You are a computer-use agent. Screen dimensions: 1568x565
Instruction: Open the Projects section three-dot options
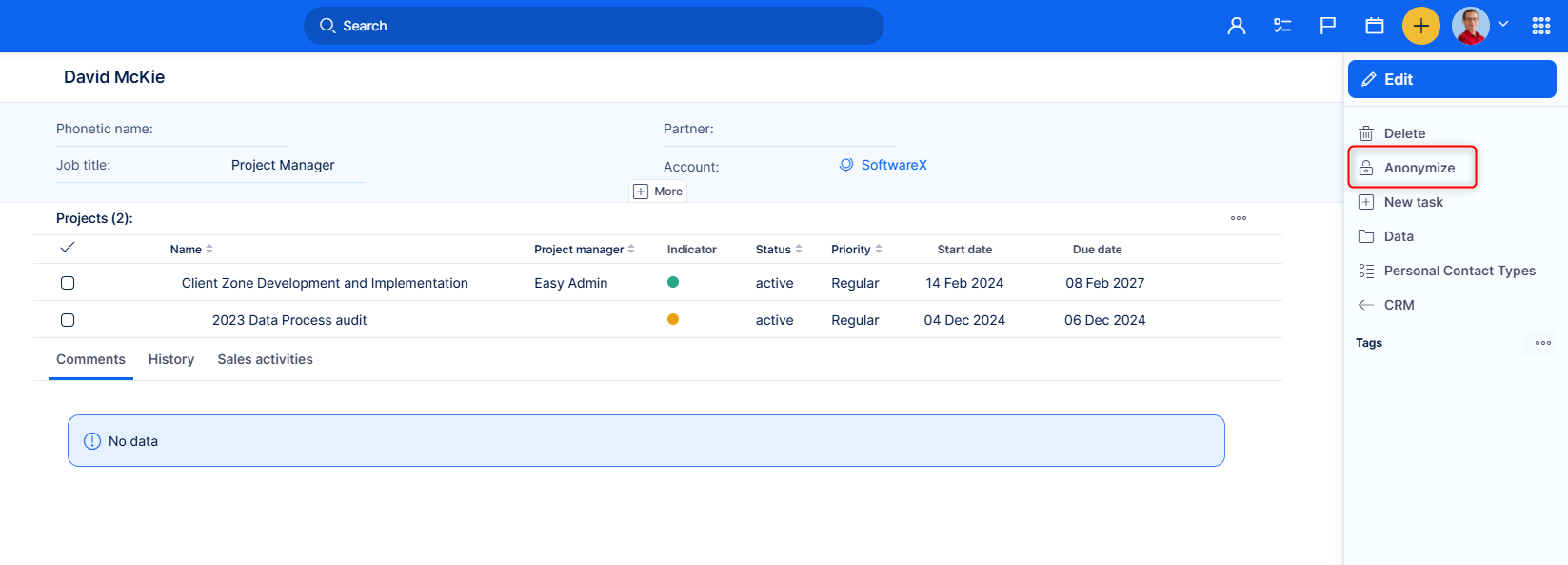coord(1239,218)
